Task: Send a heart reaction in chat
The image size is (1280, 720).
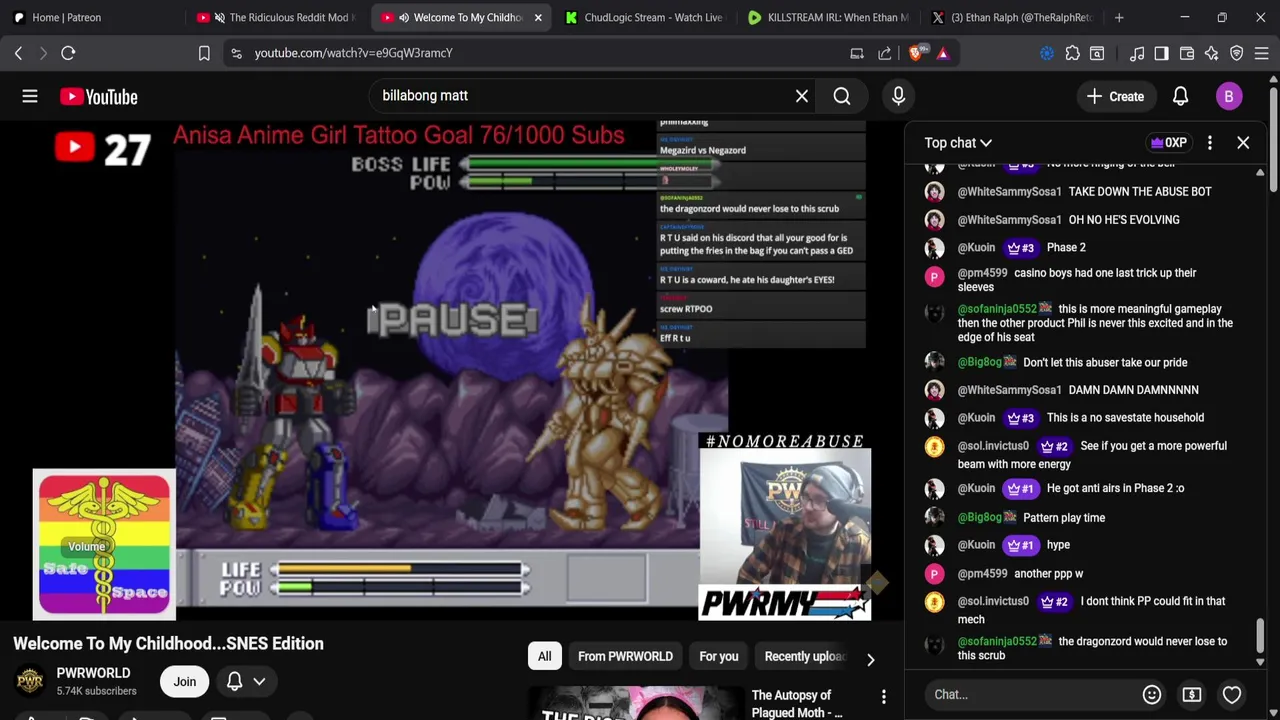Action: pyautogui.click(x=1232, y=694)
